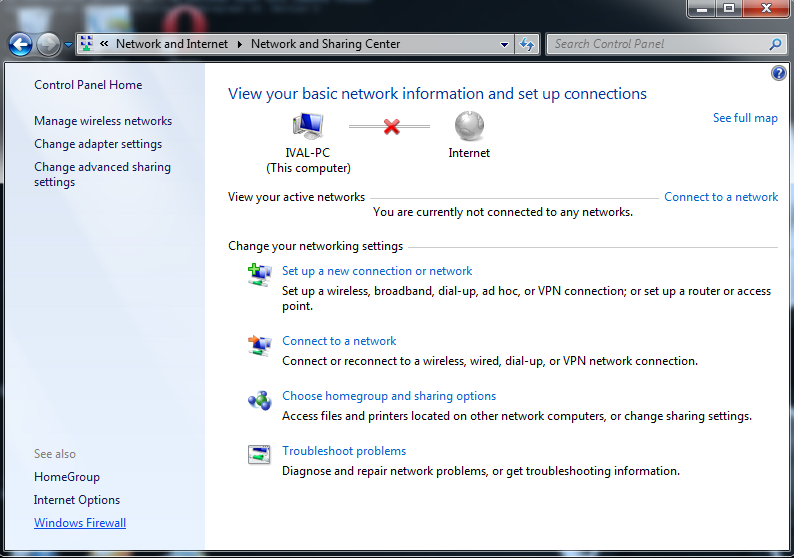Open Manage wireless networks
The image size is (794, 558).
point(103,121)
